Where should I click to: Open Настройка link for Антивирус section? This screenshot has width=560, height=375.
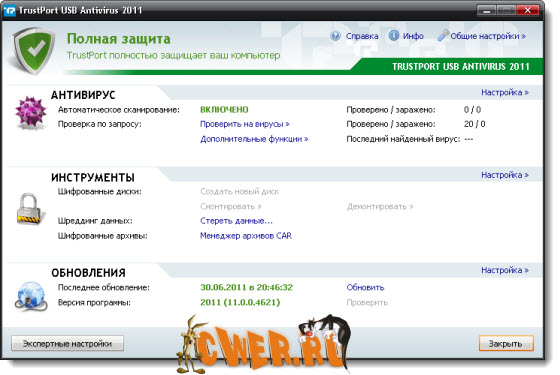[505, 92]
